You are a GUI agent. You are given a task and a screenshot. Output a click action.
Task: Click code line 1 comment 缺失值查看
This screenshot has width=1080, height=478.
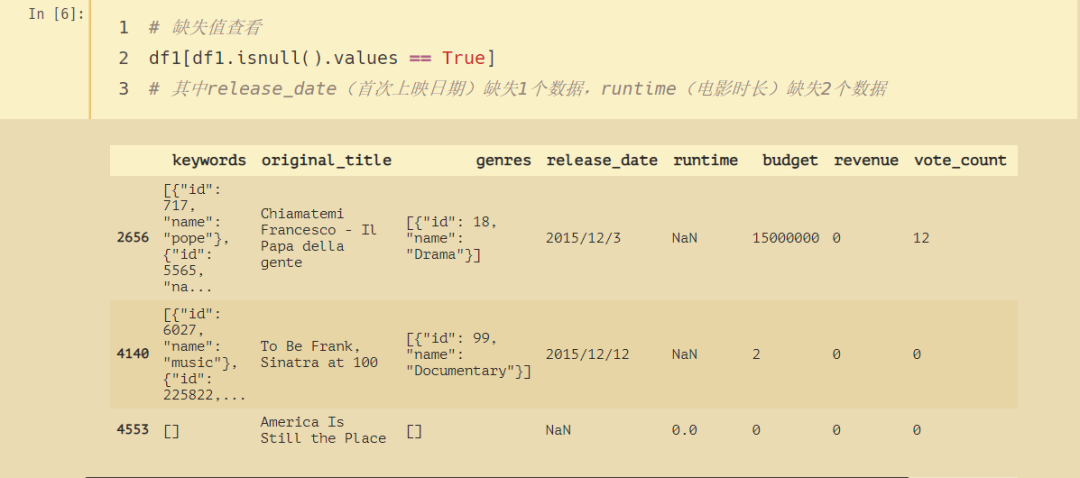pos(205,28)
